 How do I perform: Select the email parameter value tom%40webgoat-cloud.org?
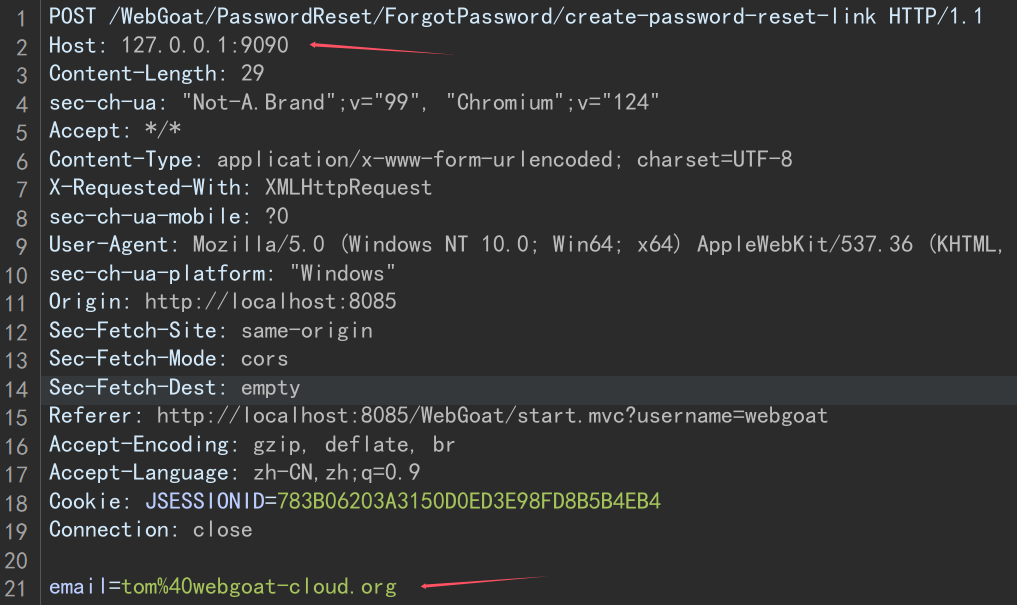[259, 586]
